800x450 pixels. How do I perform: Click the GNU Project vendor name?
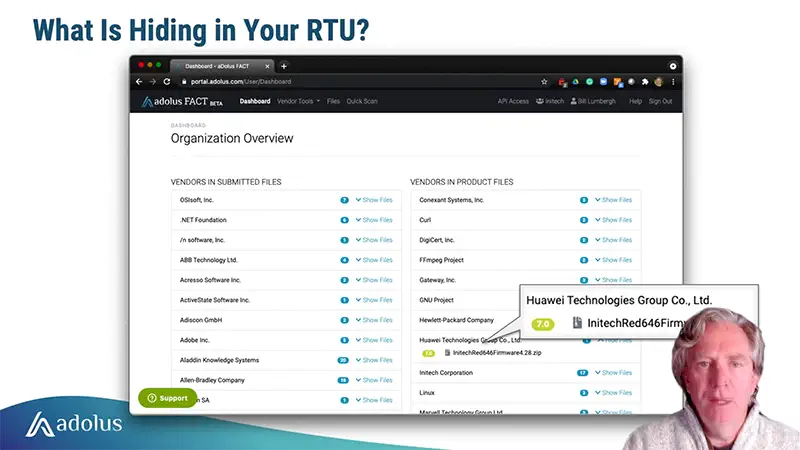click(x=436, y=300)
